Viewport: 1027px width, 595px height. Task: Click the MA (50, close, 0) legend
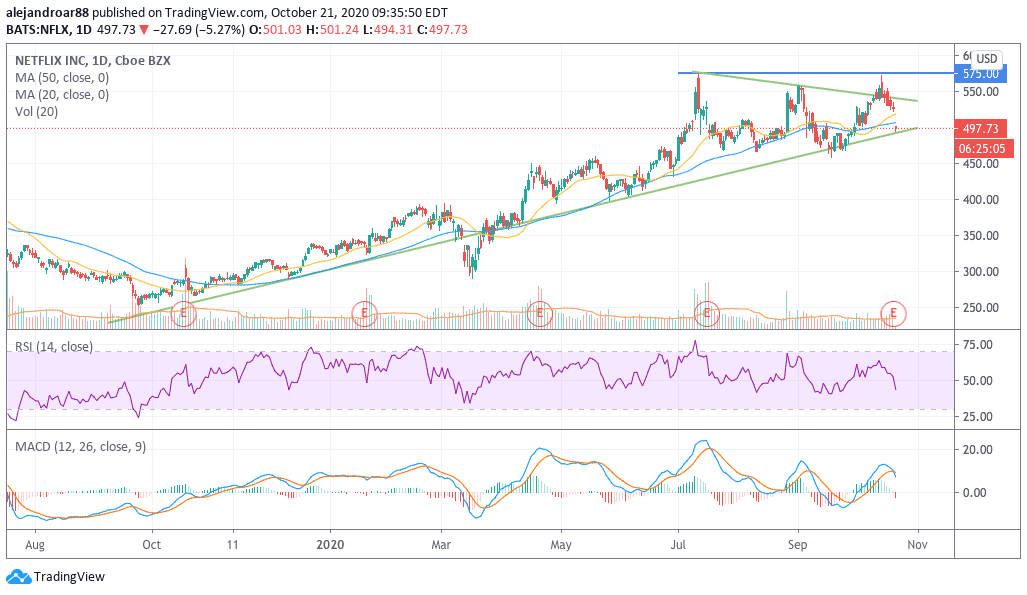62,77
